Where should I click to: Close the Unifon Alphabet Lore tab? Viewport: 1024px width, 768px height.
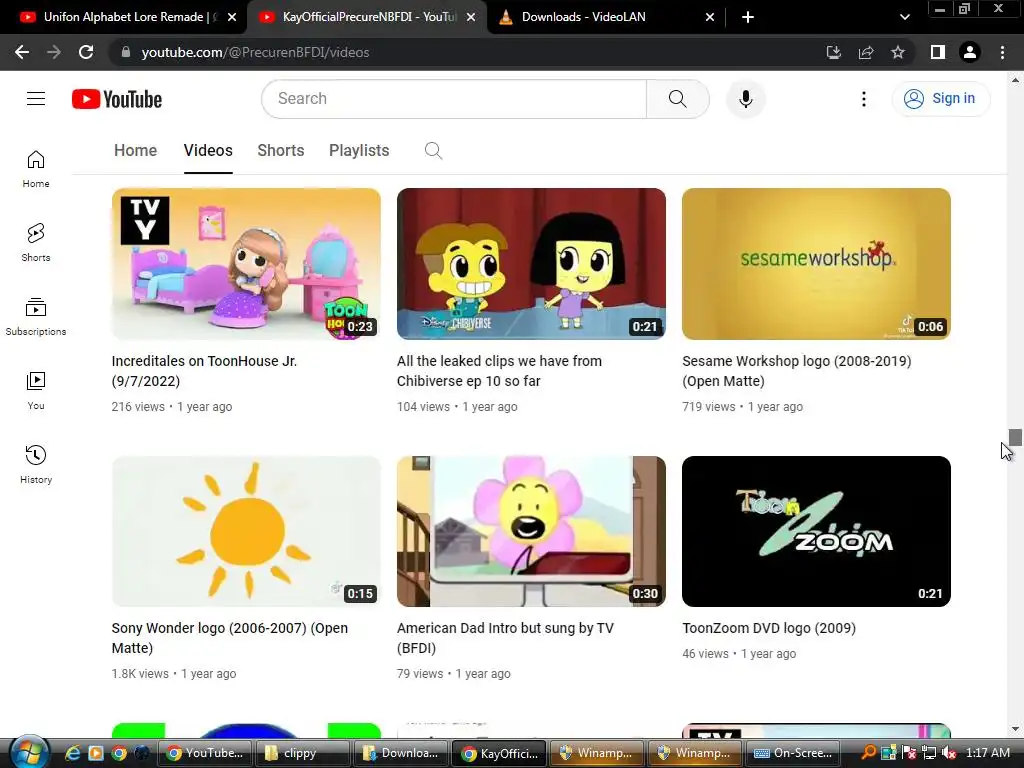232,18
